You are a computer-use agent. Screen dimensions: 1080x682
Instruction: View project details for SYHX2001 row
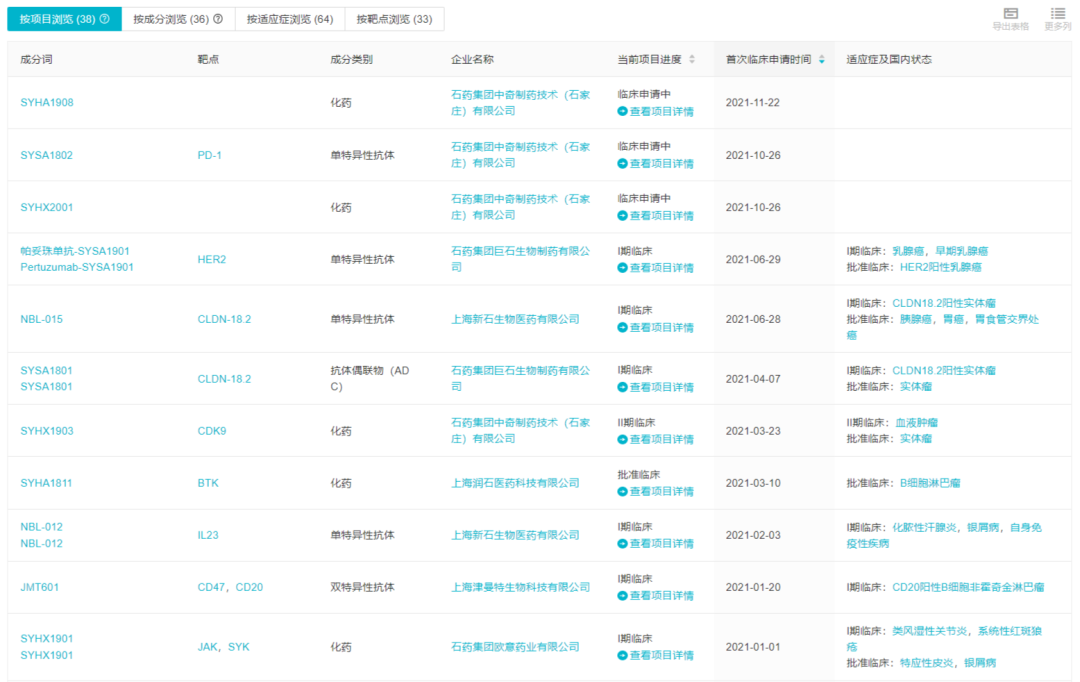[x=656, y=216]
